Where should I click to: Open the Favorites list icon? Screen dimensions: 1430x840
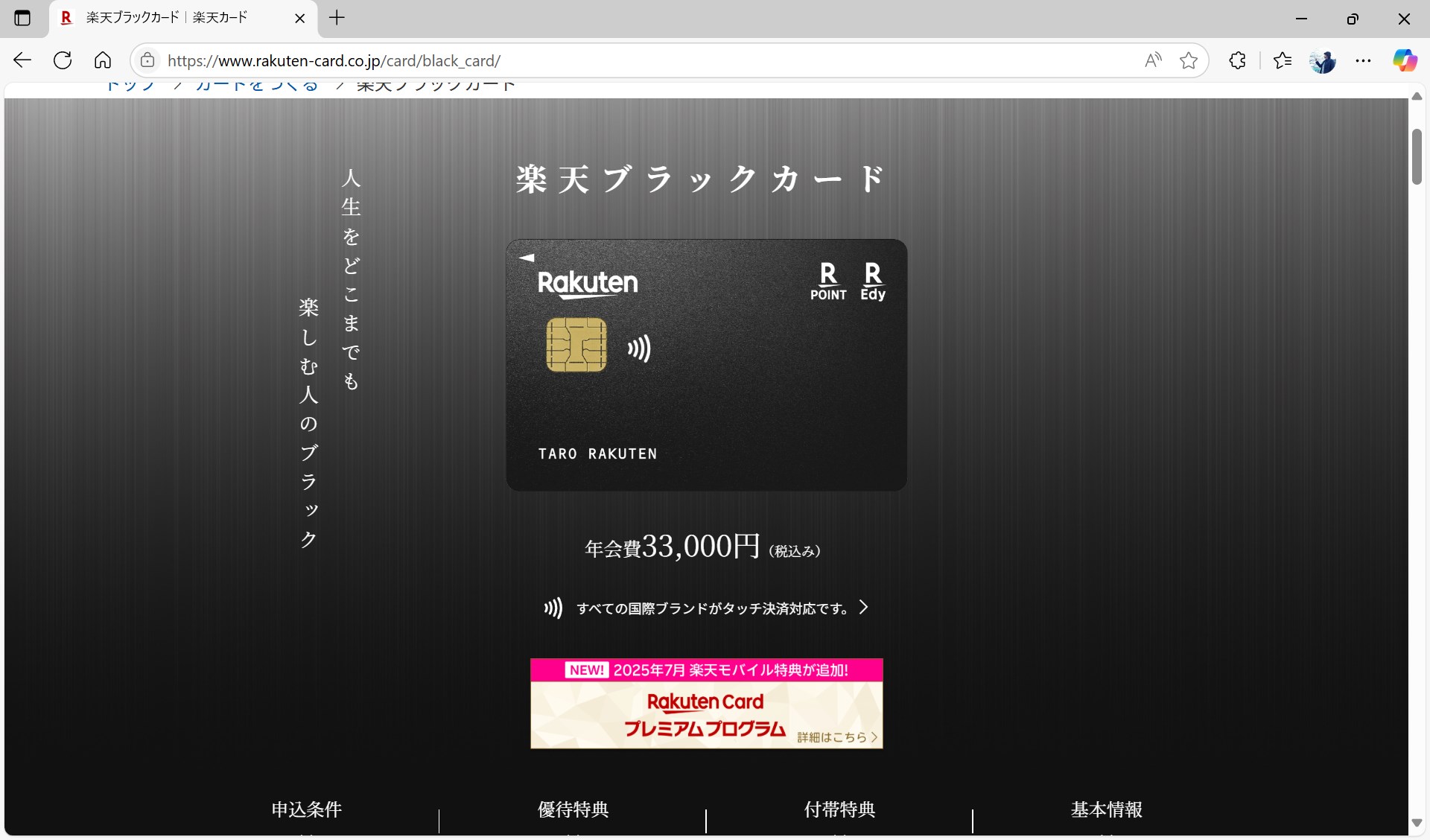pyautogui.click(x=1283, y=60)
